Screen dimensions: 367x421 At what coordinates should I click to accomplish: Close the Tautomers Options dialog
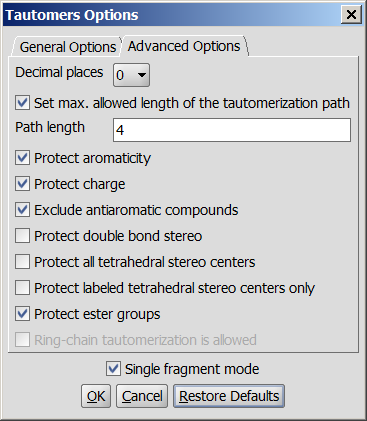pyautogui.click(x=351, y=15)
